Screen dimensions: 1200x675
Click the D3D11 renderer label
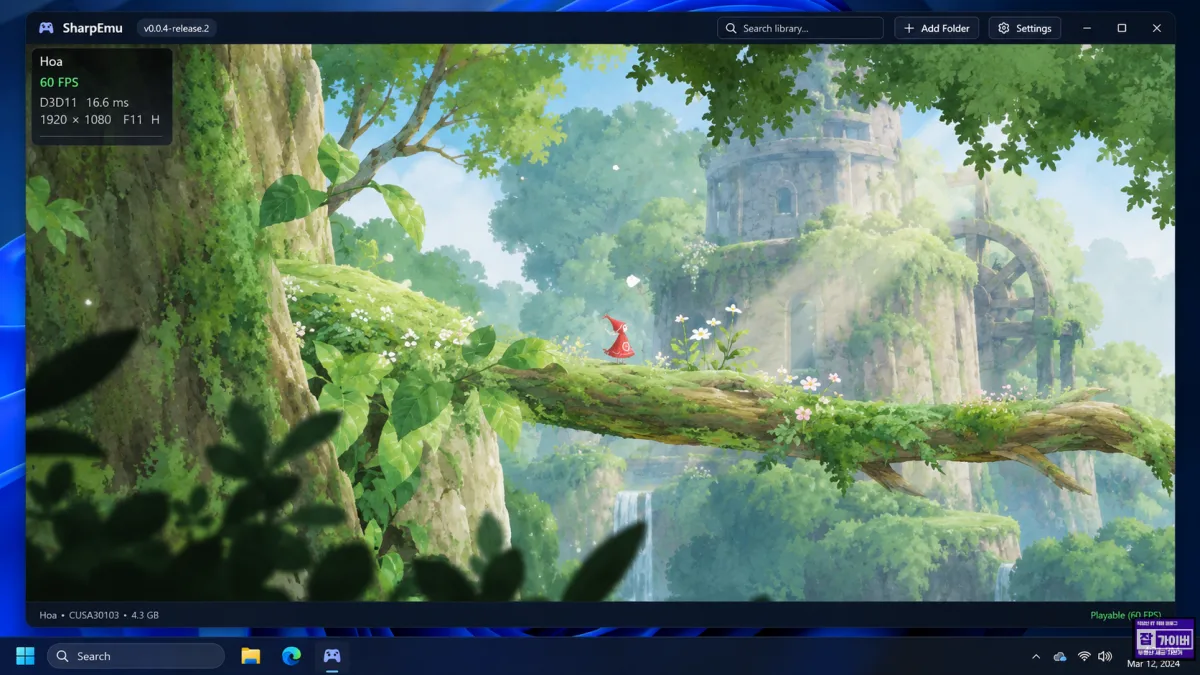[x=57, y=102]
